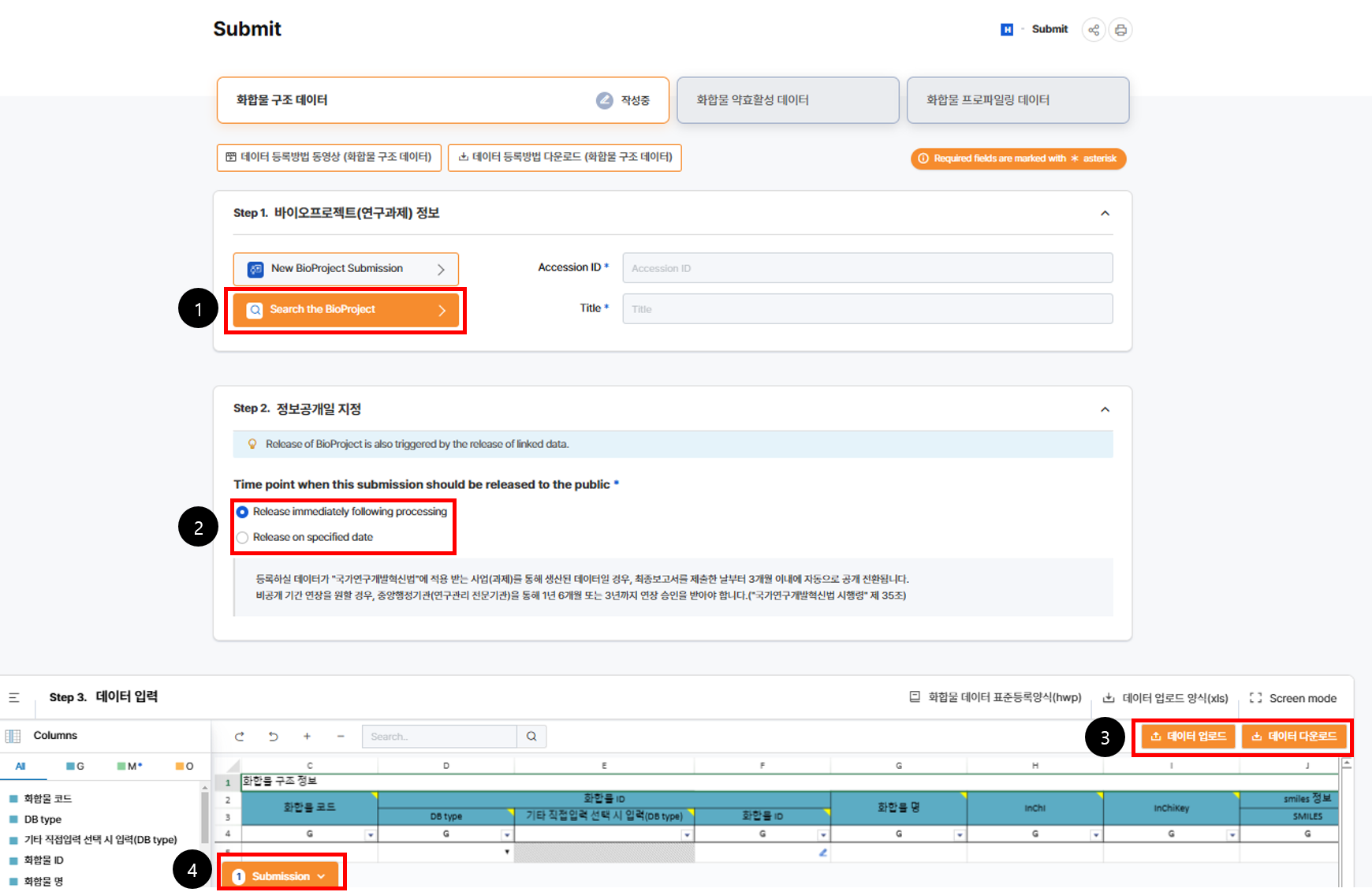Click the undo arrow icon in the spreadsheet toolbar
Screen dimensions: 1372x892
[x=274, y=737]
